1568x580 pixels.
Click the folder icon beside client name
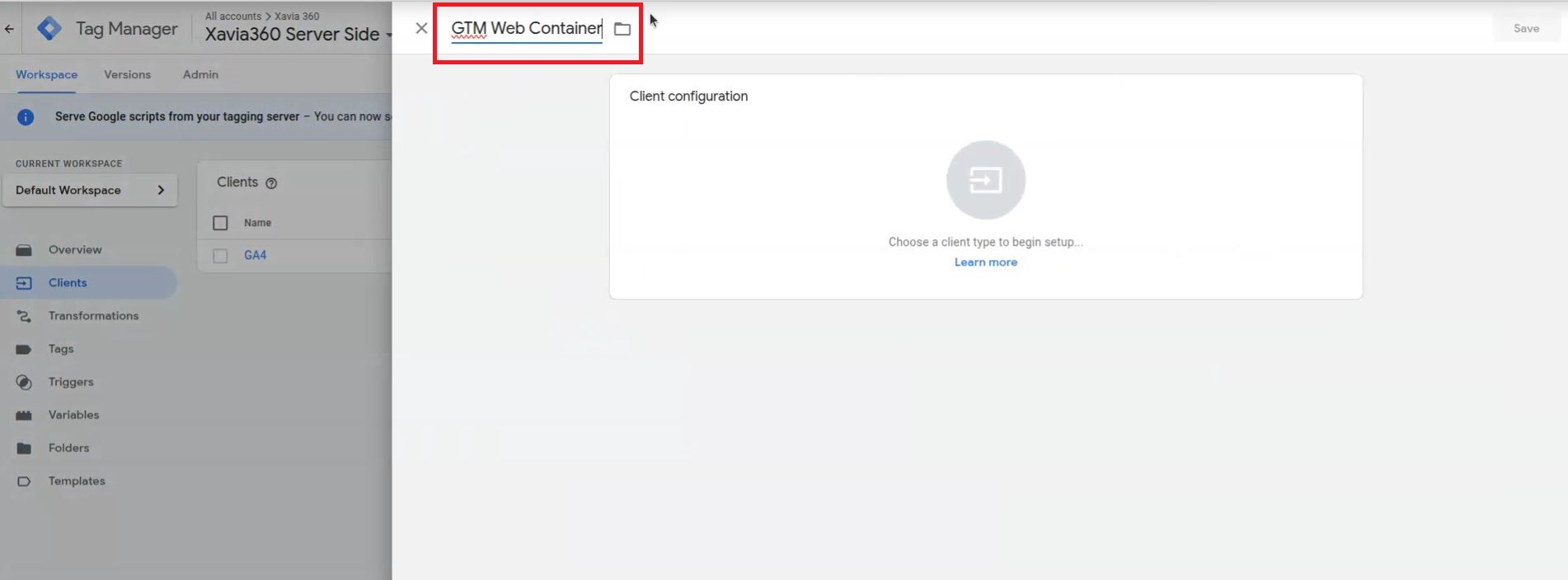(622, 29)
